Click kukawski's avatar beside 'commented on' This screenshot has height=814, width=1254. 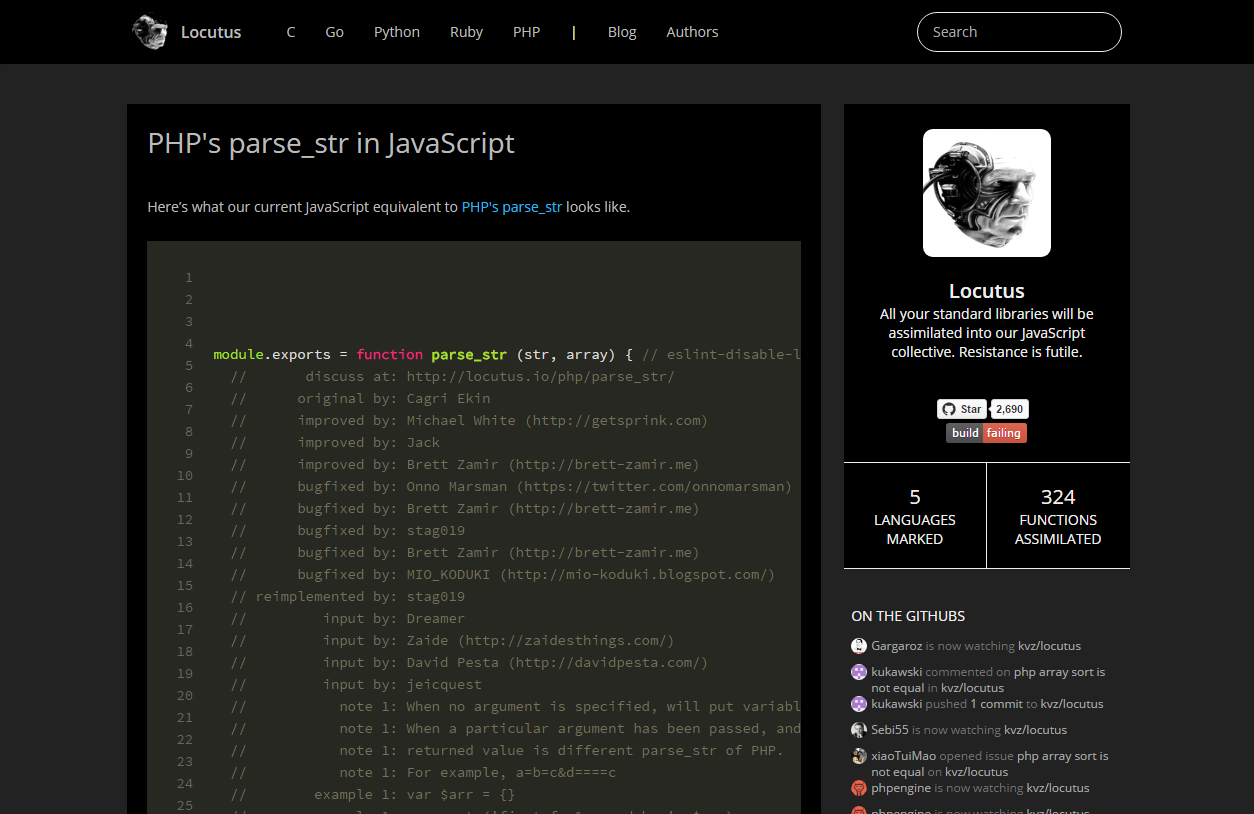tap(859, 672)
